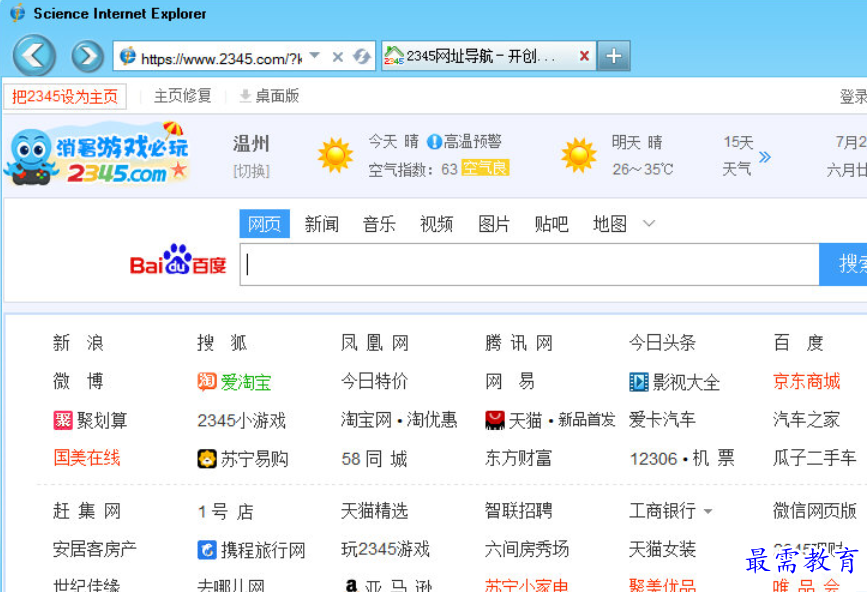
Task: Stop loading with the address bar X
Action: tap(338, 56)
